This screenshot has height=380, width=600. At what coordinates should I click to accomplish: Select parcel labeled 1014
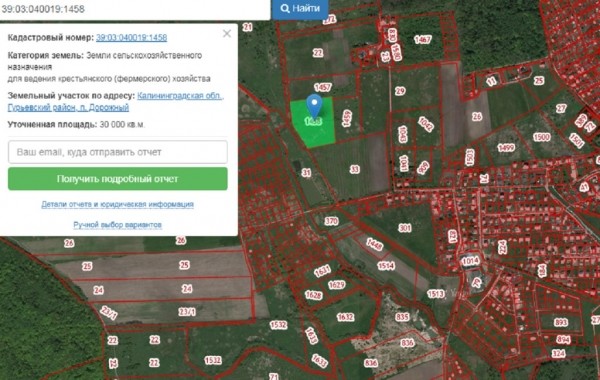click(470, 261)
